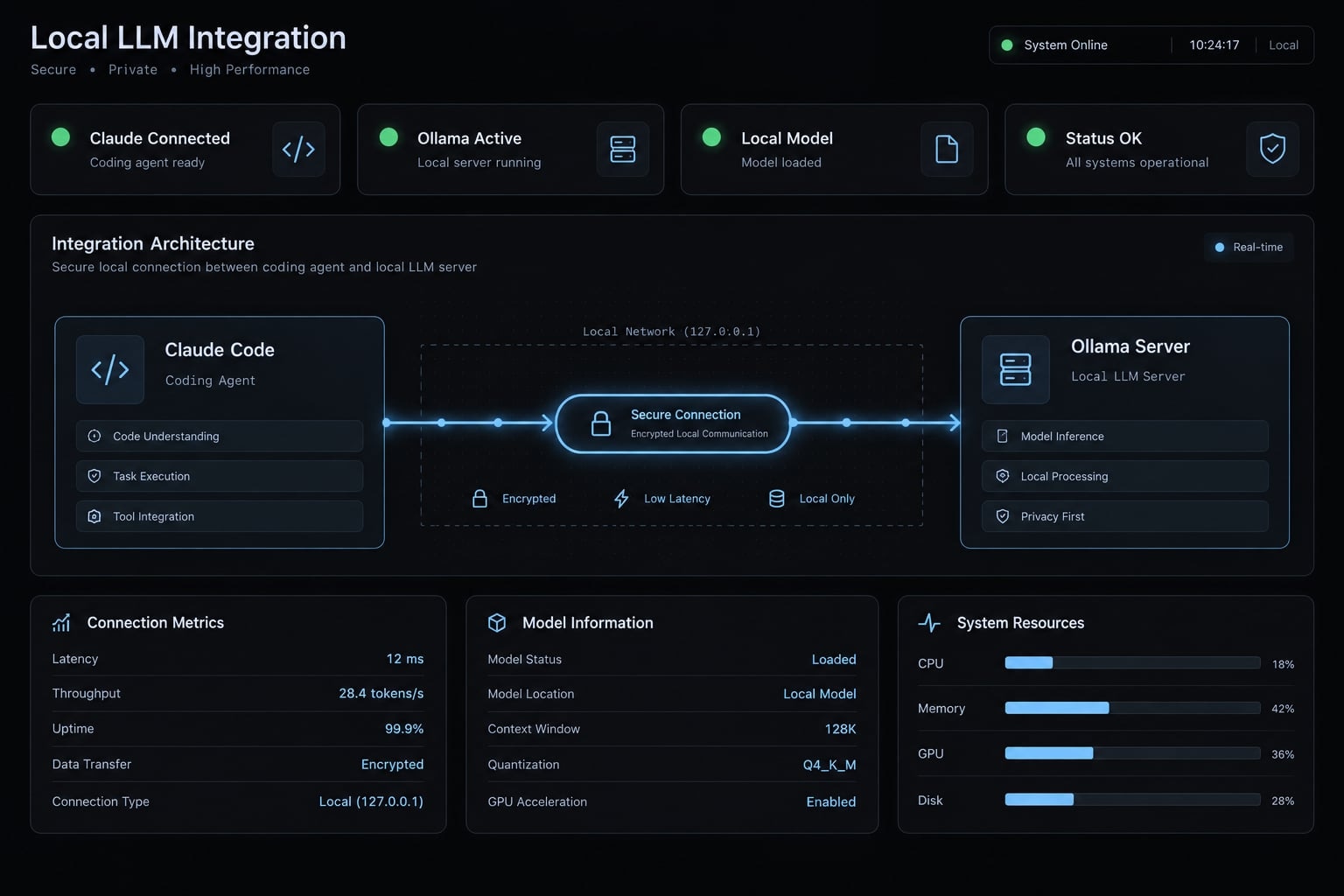Click the Q4_K_M quantization value

[x=829, y=765]
